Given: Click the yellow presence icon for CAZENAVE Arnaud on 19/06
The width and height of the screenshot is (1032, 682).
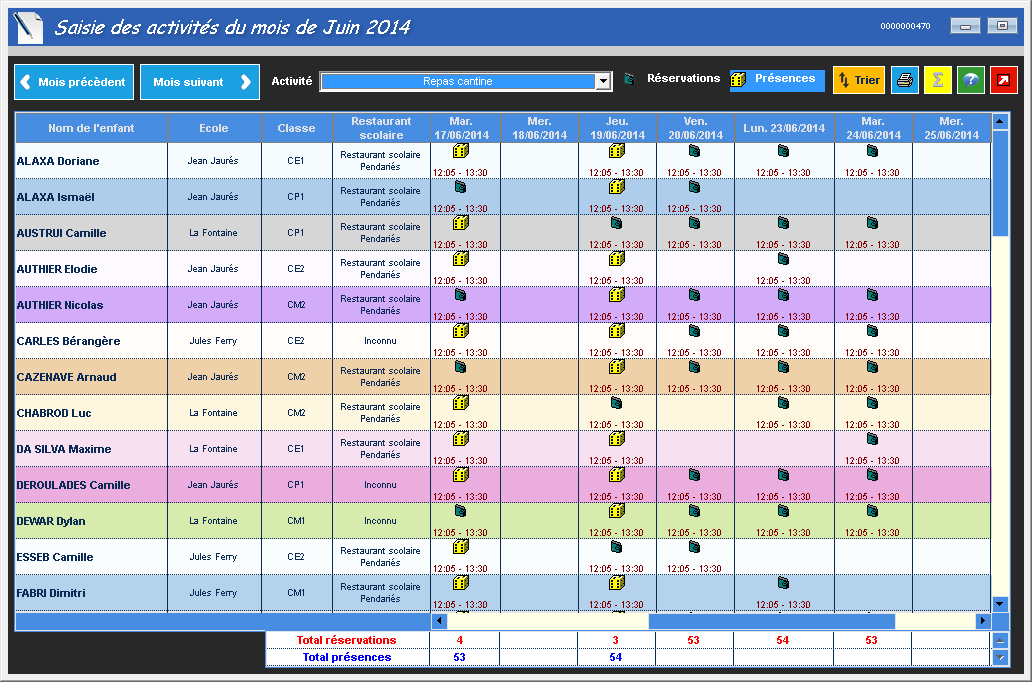Looking at the screenshot, I should point(617,366).
